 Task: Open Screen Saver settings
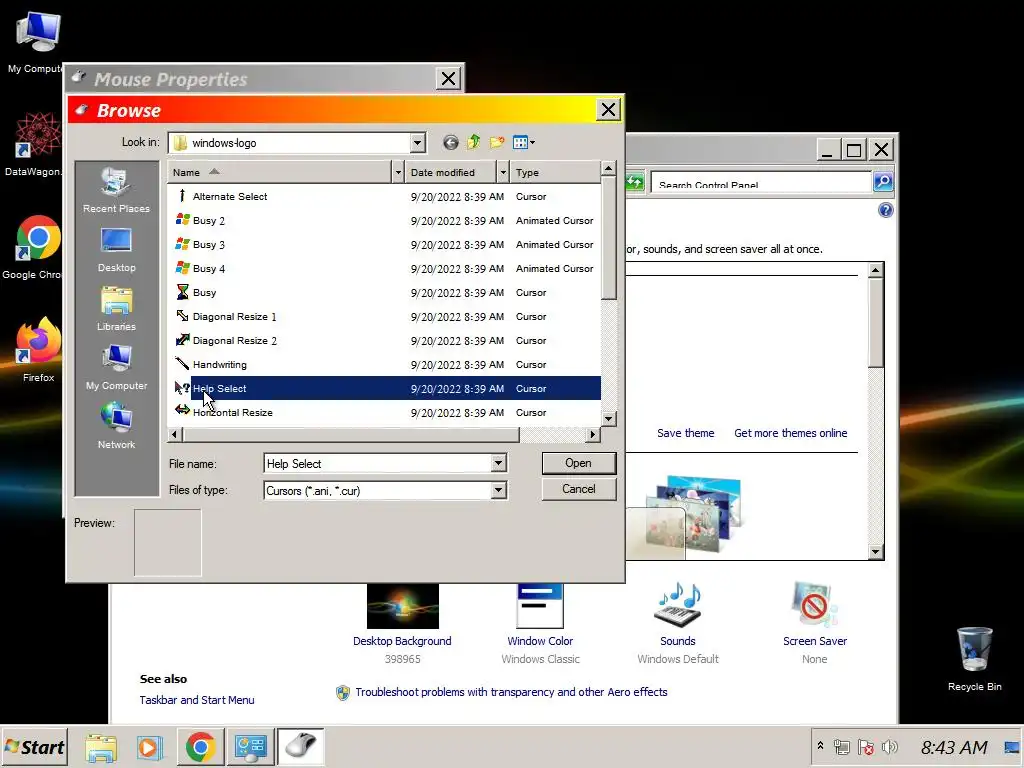[814, 624]
